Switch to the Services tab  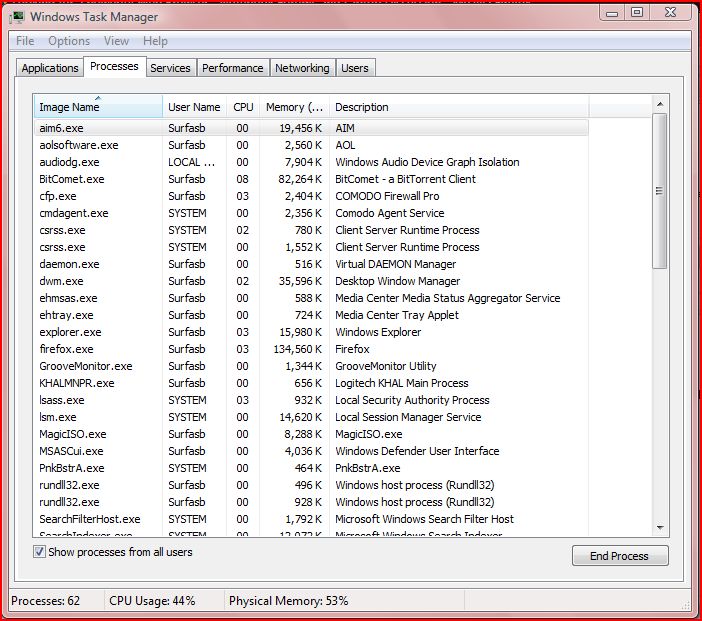[170, 68]
